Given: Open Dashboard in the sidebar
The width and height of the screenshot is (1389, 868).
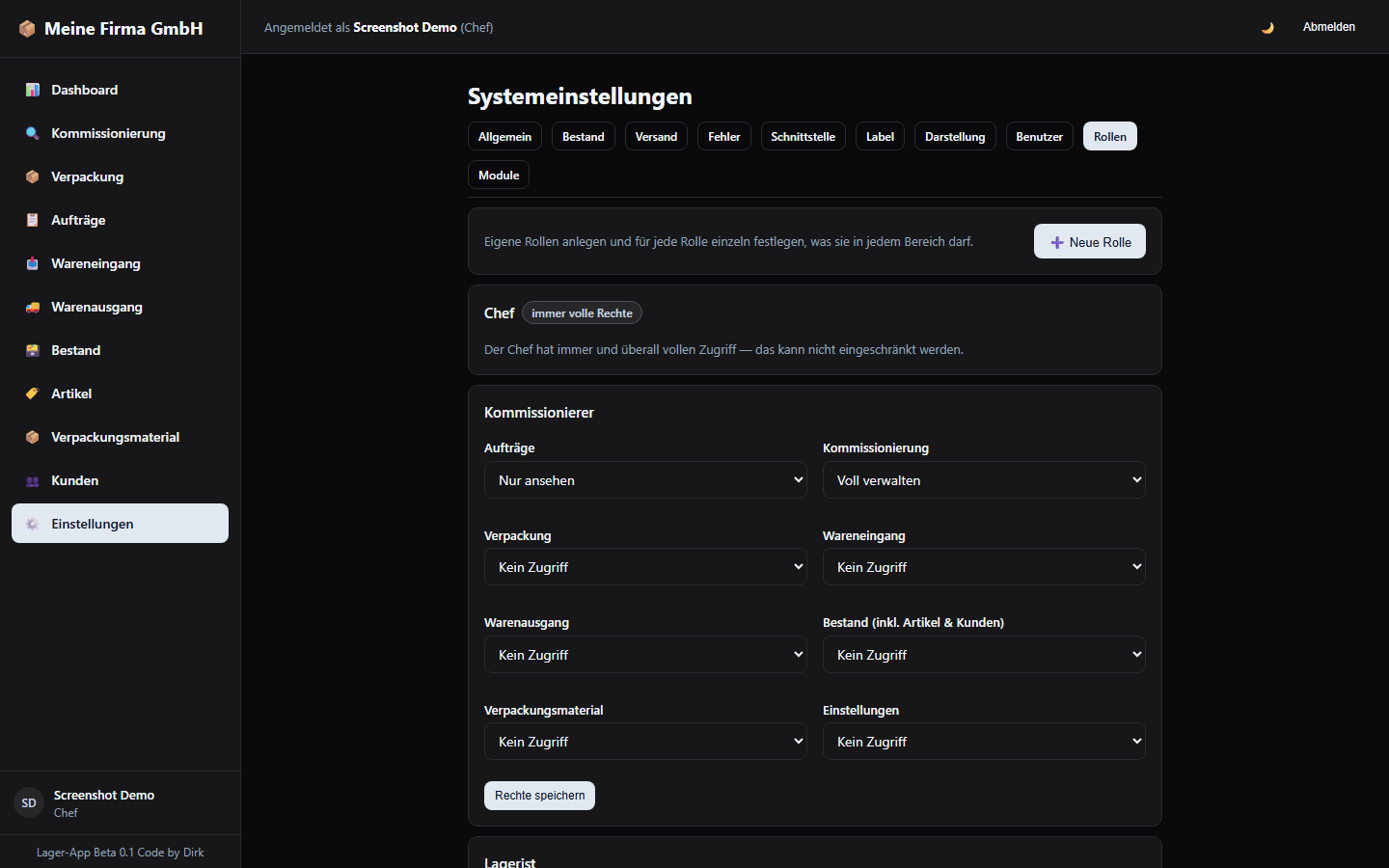Looking at the screenshot, I should pyautogui.click(x=120, y=90).
